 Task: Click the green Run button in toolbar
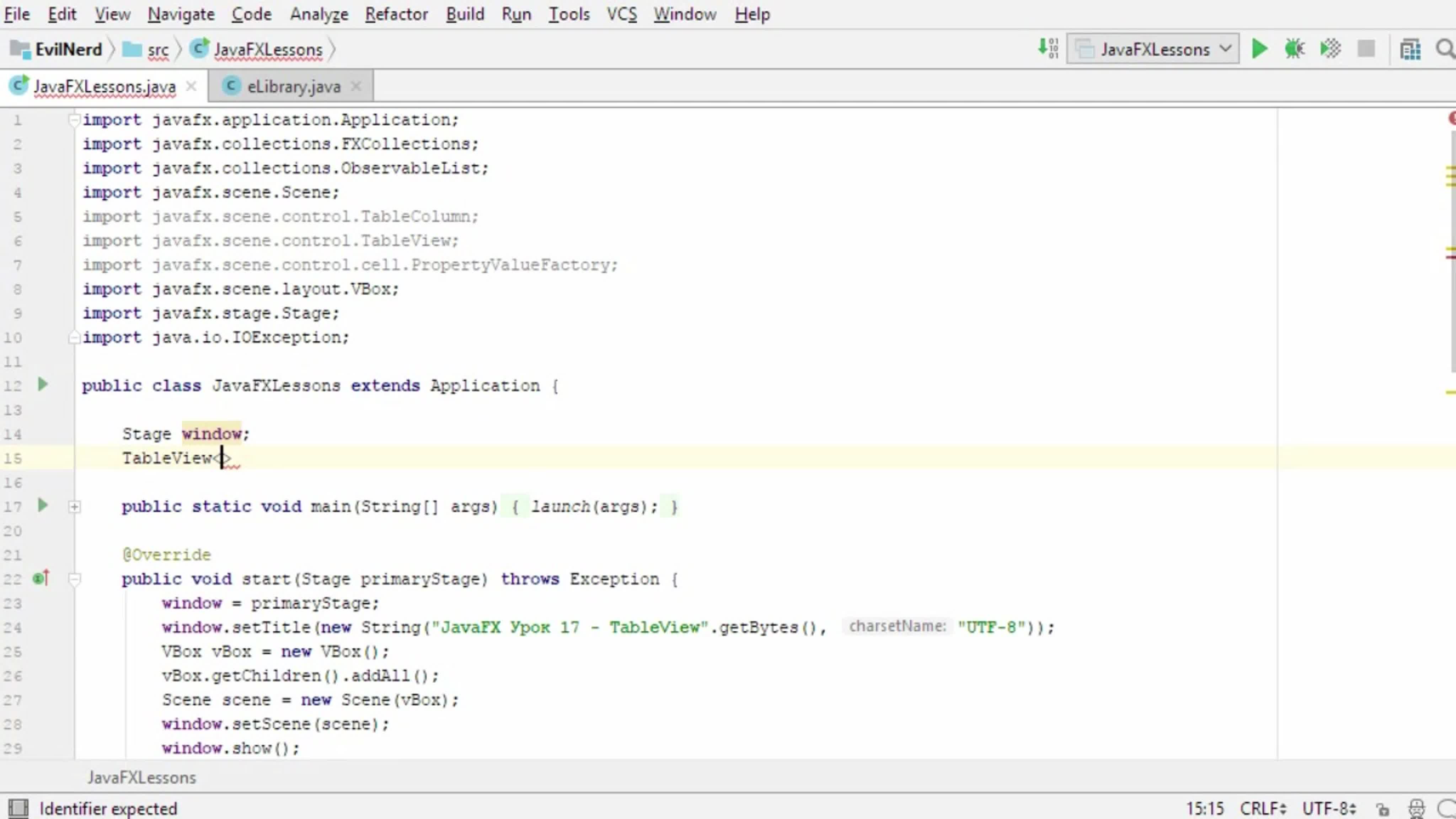pos(1259,49)
